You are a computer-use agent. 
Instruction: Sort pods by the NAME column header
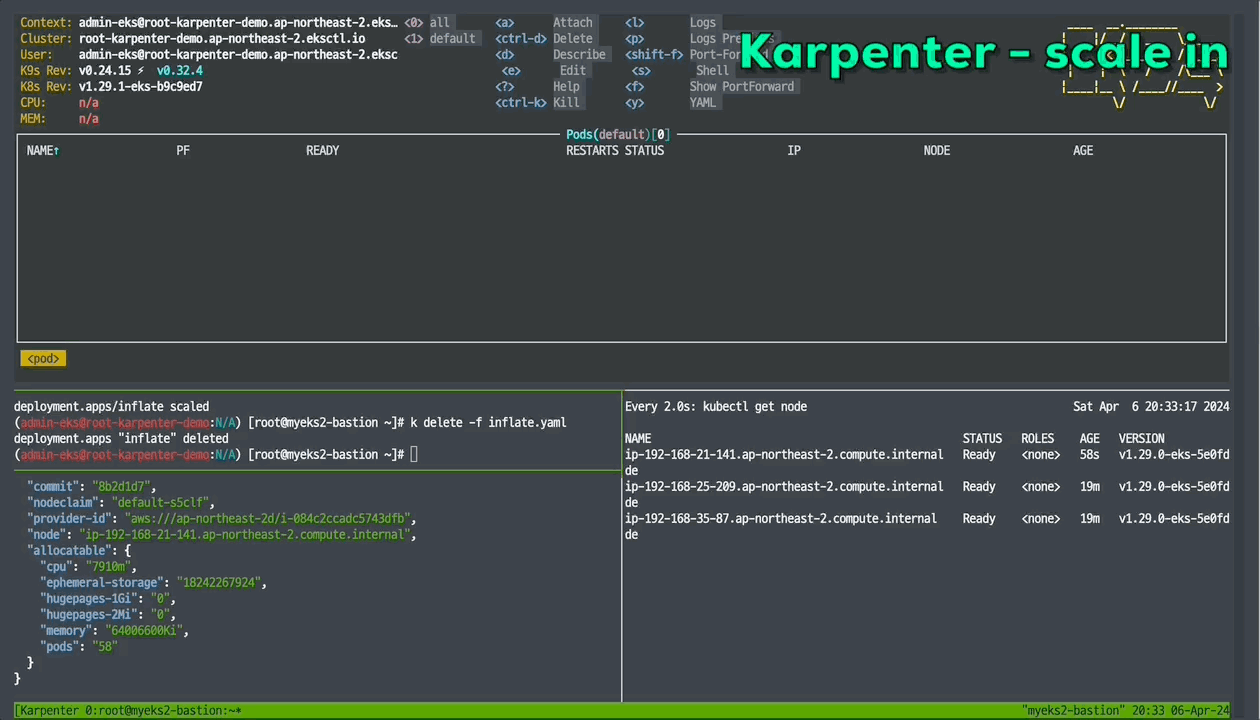tap(43, 150)
